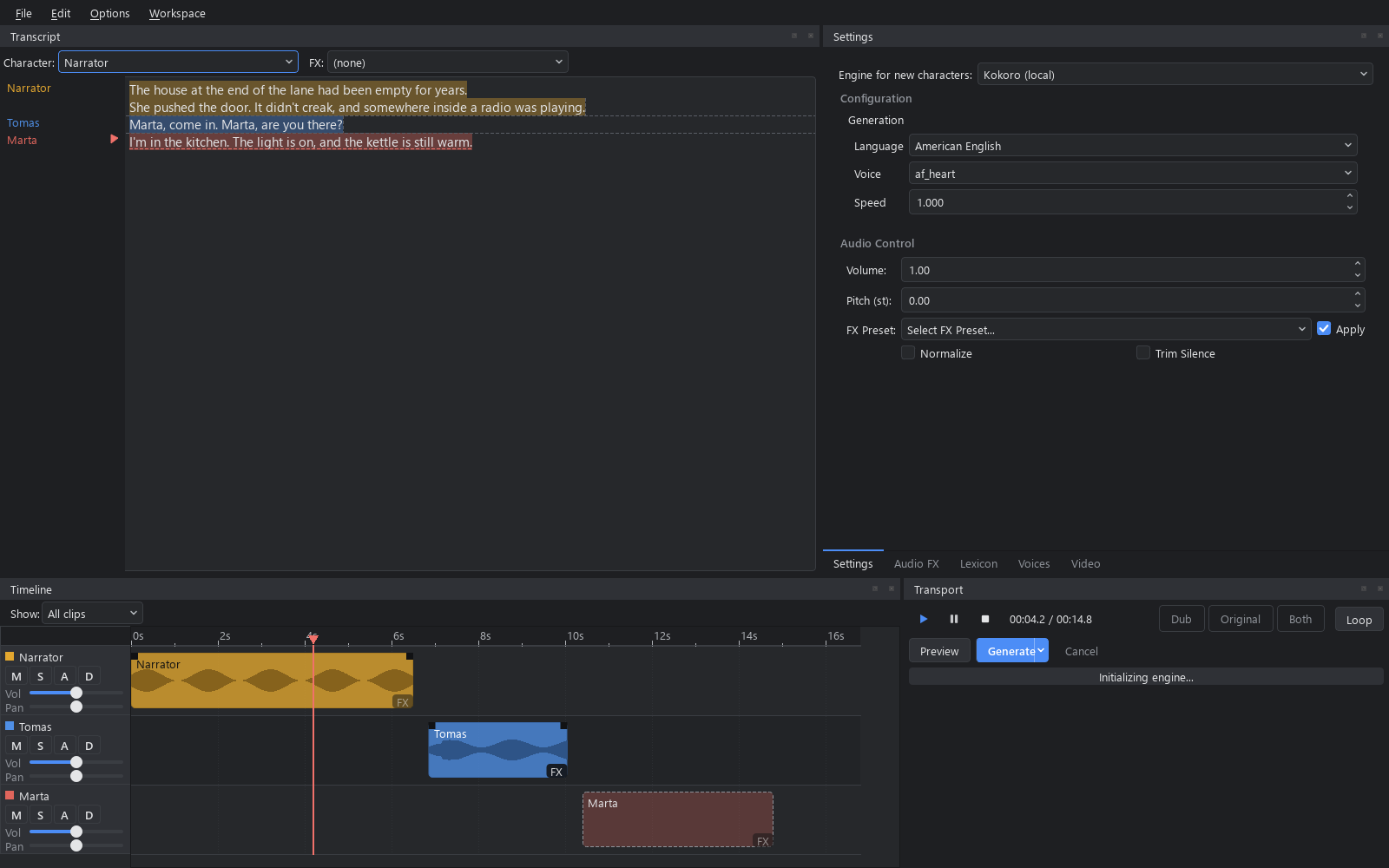The image size is (1389, 868).
Task: Click the Narrator clip FX badge
Action: point(403,702)
